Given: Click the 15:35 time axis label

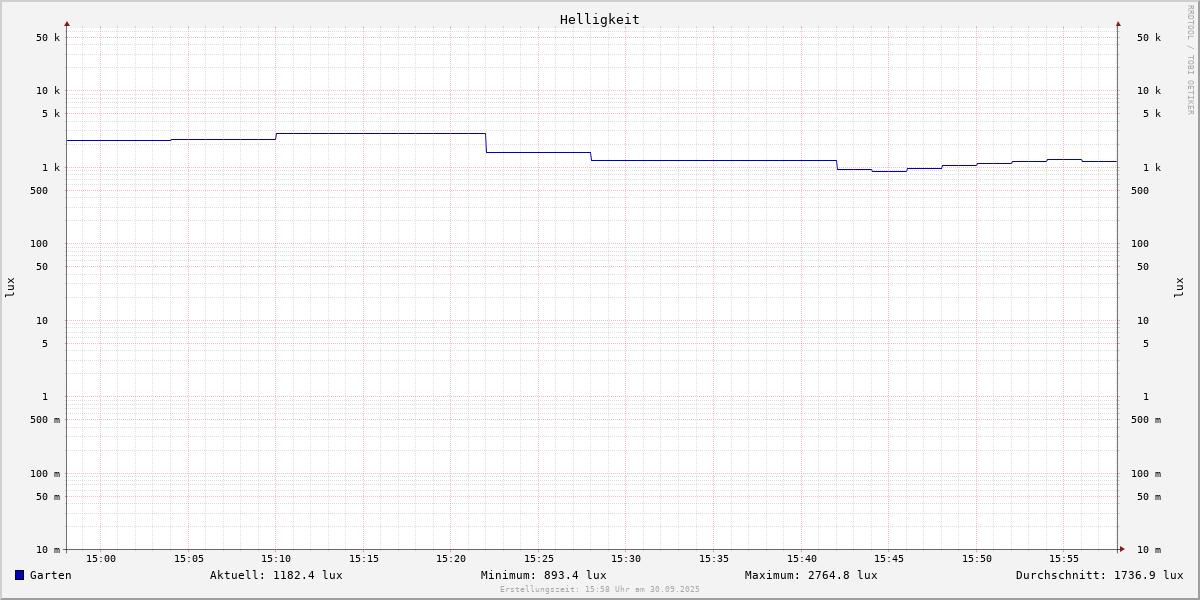Looking at the screenshot, I should 714,559.
